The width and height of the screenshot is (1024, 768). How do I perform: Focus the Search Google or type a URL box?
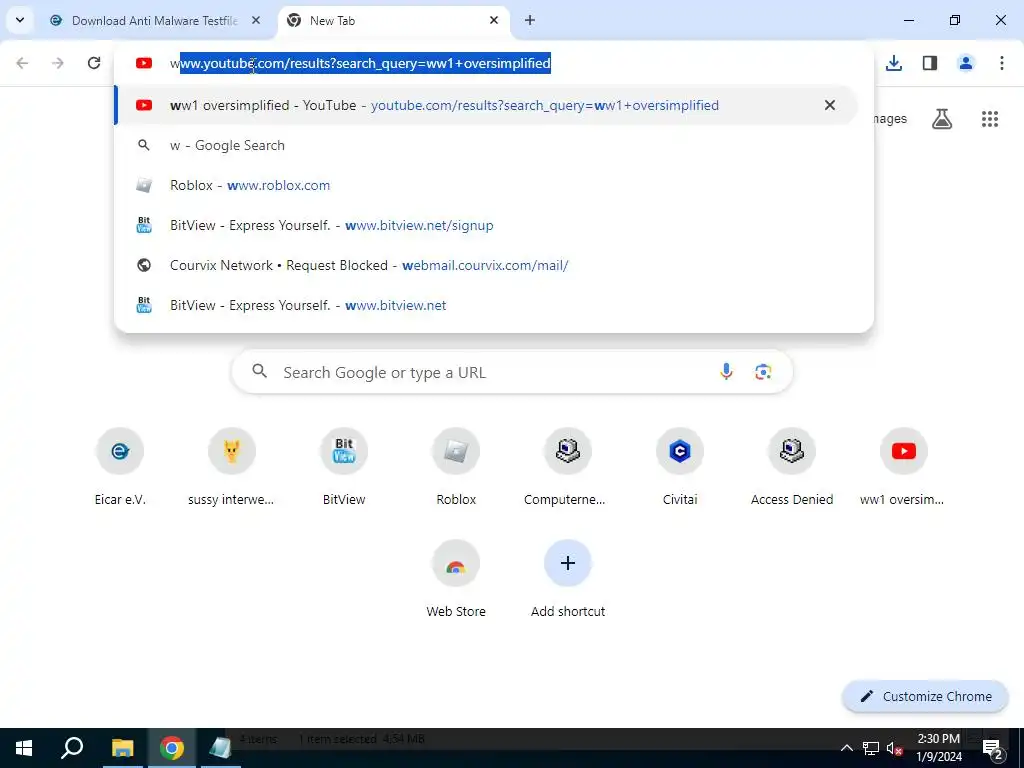tap(512, 372)
